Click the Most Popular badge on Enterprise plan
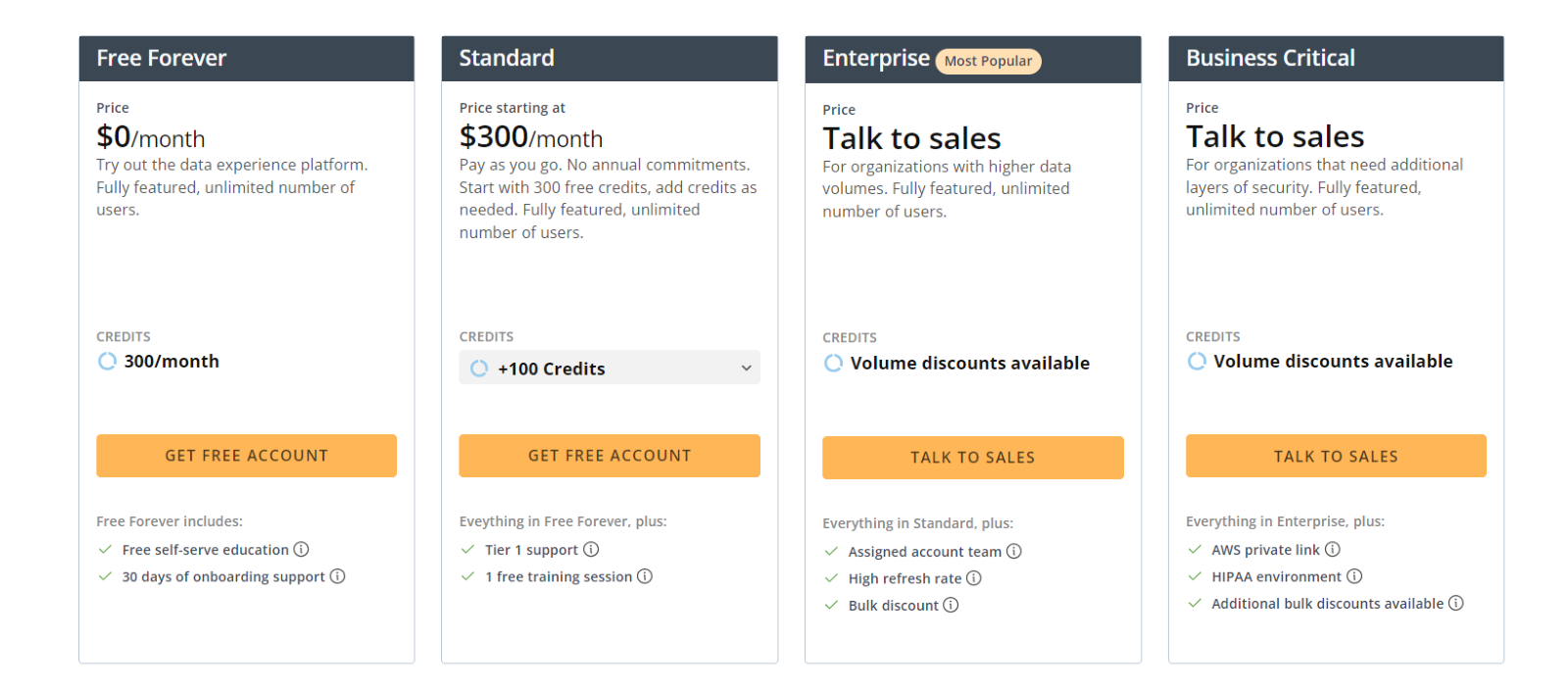 [988, 61]
